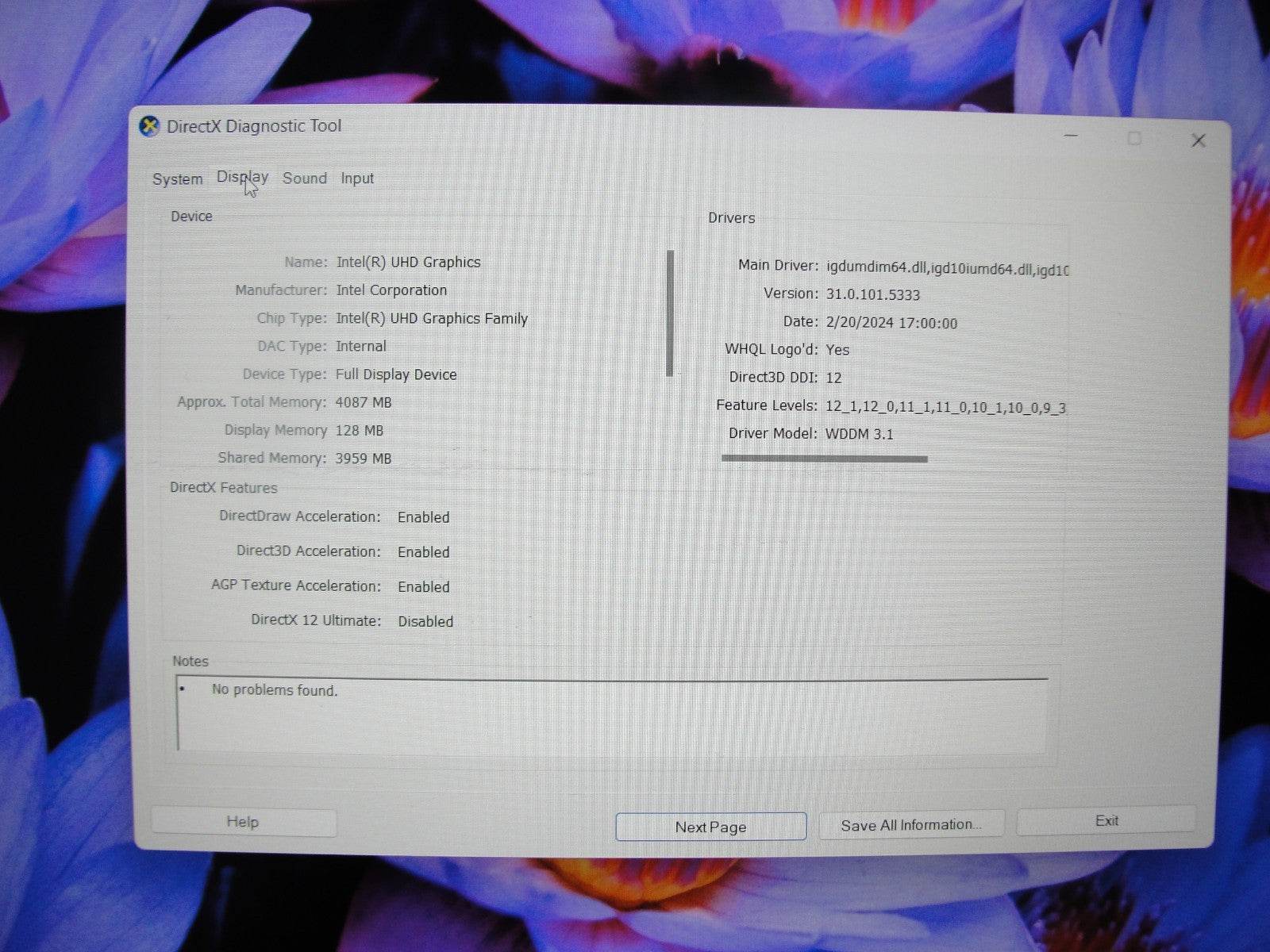The width and height of the screenshot is (1270, 952).
Task: Click the DirectX logo icon in the title bar
Action: (150, 125)
